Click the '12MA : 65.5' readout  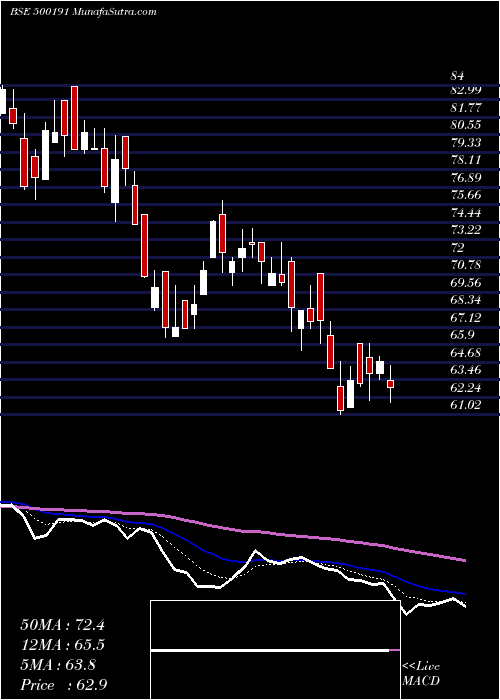(x=62, y=645)
